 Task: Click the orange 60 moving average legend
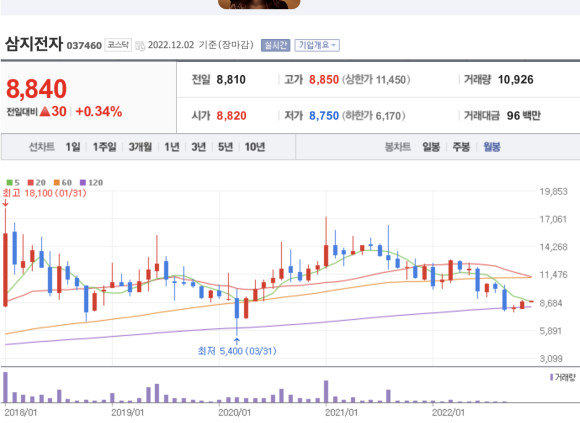tap(63, 183)
